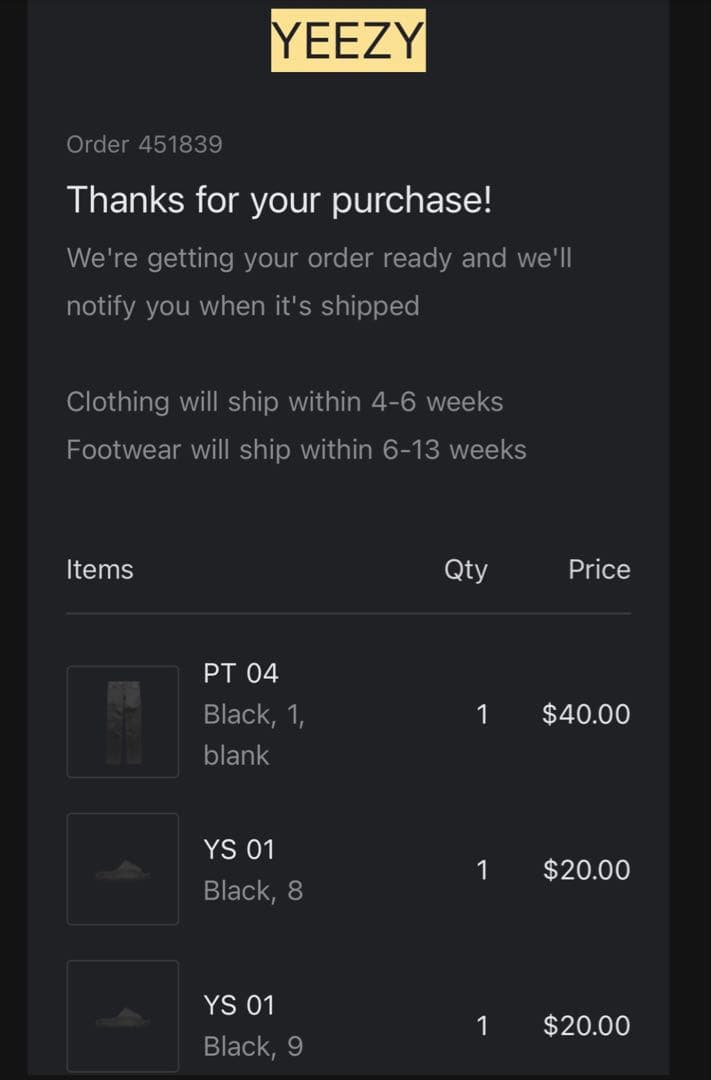Click the $20.00 price for Black, 8
711x1080 pixels.
point(587,870)
